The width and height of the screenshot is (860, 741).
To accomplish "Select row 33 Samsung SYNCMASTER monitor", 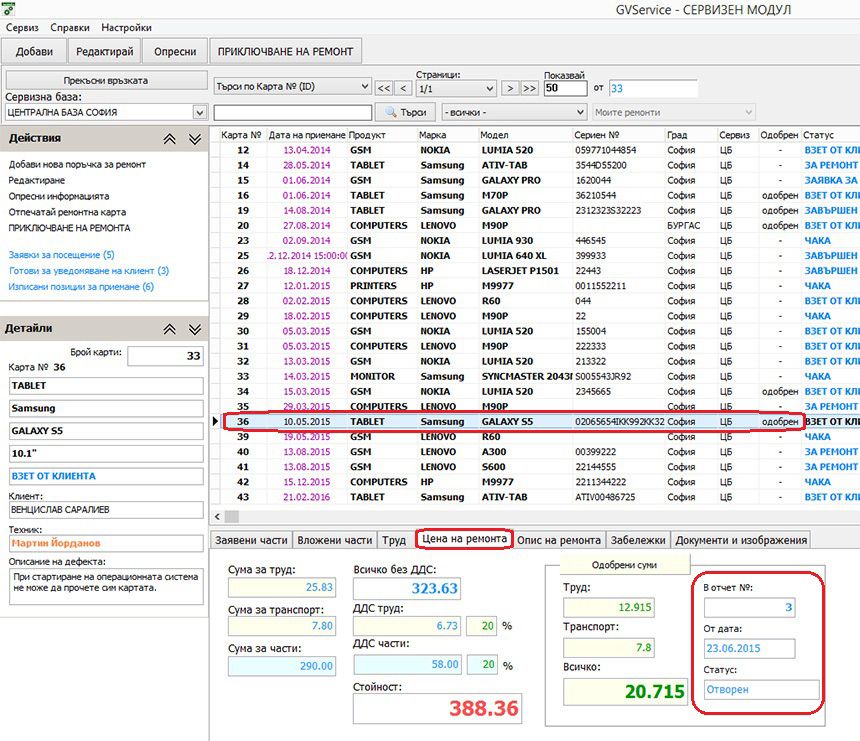I will click(x=540, y=376).
